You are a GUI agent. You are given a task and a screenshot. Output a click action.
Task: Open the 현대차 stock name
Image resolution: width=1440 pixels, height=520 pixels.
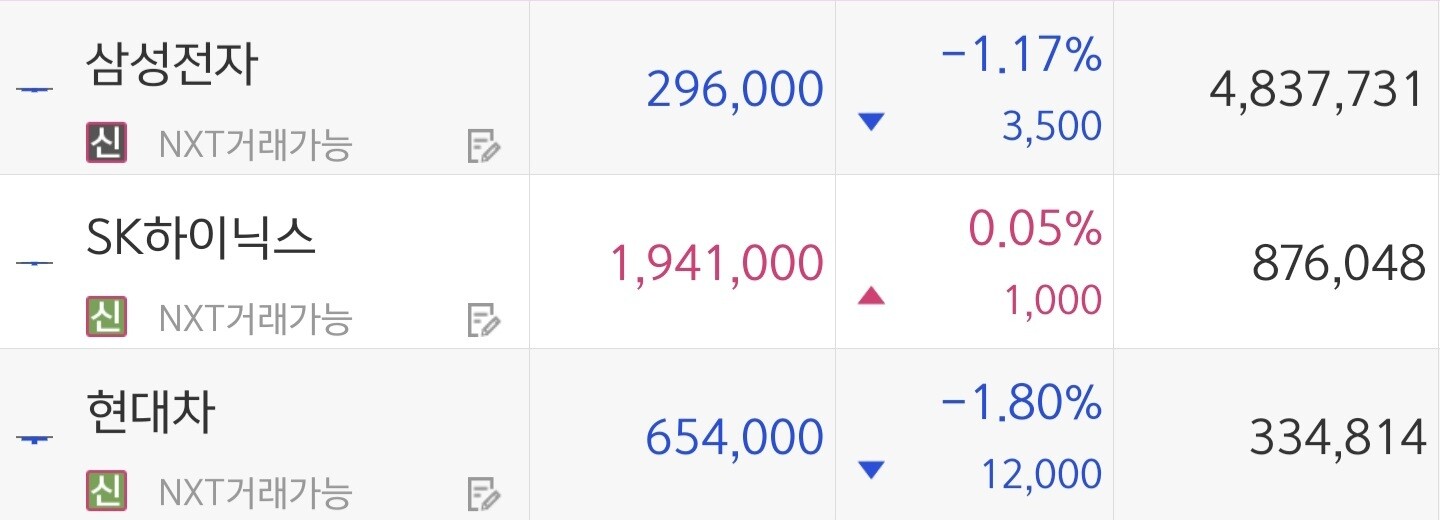150,412
